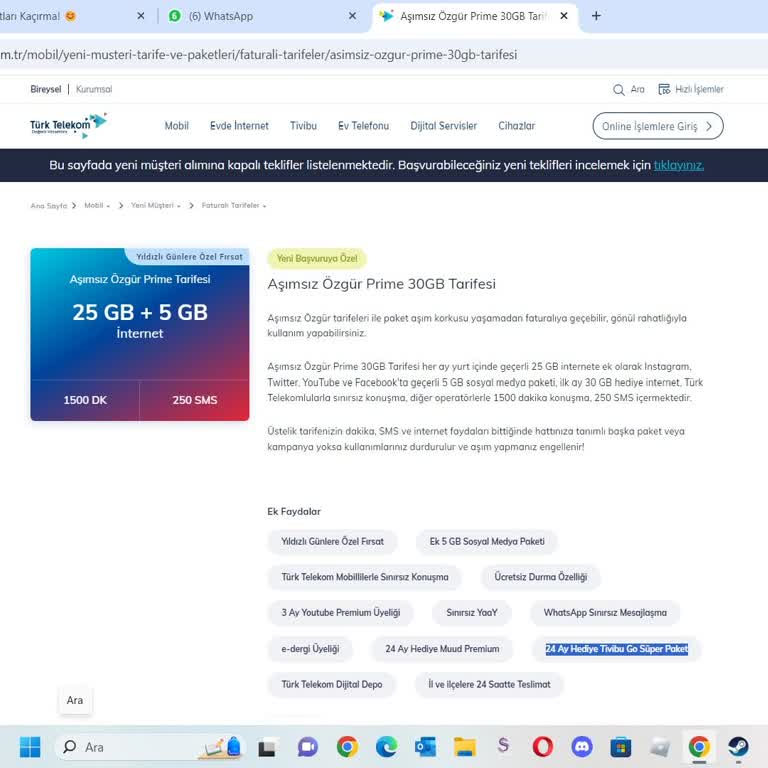Click Sınırsız YaaY chip
The image size is (768, 768).
pyautogui.click(x=472, y=613)
